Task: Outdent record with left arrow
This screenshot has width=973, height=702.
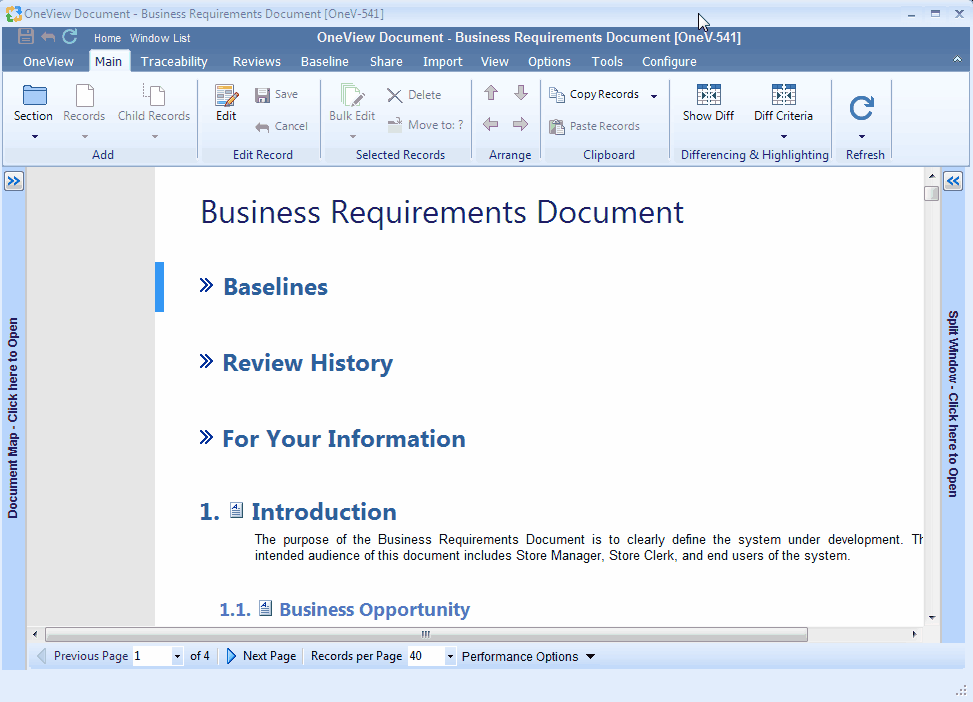Action: coord(491,124)
